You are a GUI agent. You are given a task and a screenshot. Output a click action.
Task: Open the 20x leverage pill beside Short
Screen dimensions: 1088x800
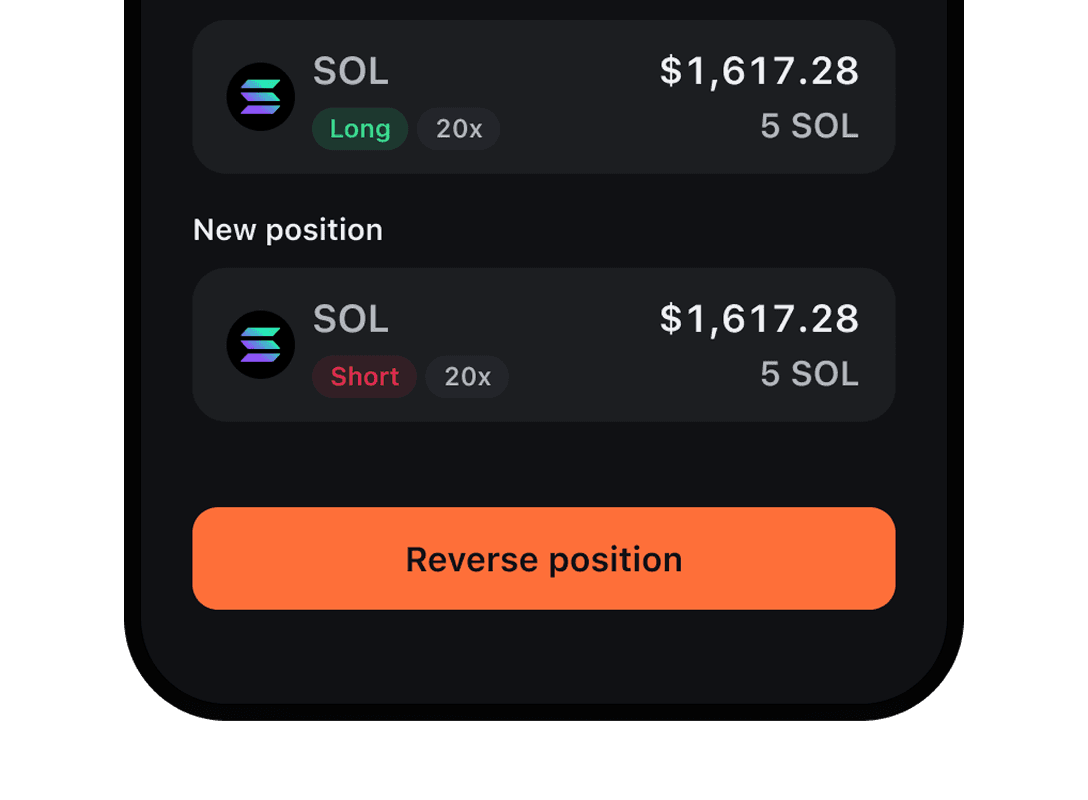[x=467, y=377]
